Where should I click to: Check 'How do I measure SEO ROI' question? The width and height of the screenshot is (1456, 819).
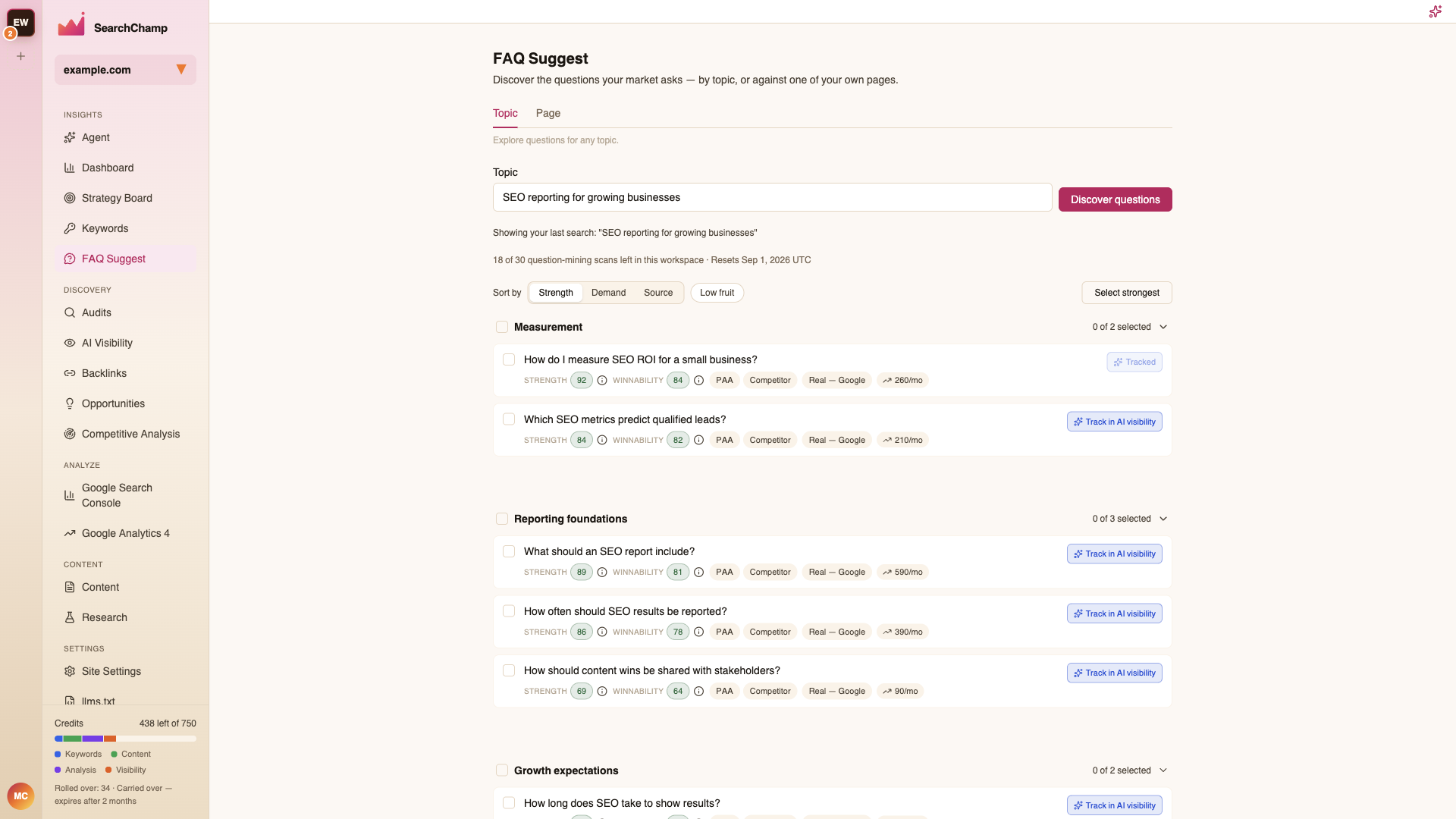pos(509,359)
